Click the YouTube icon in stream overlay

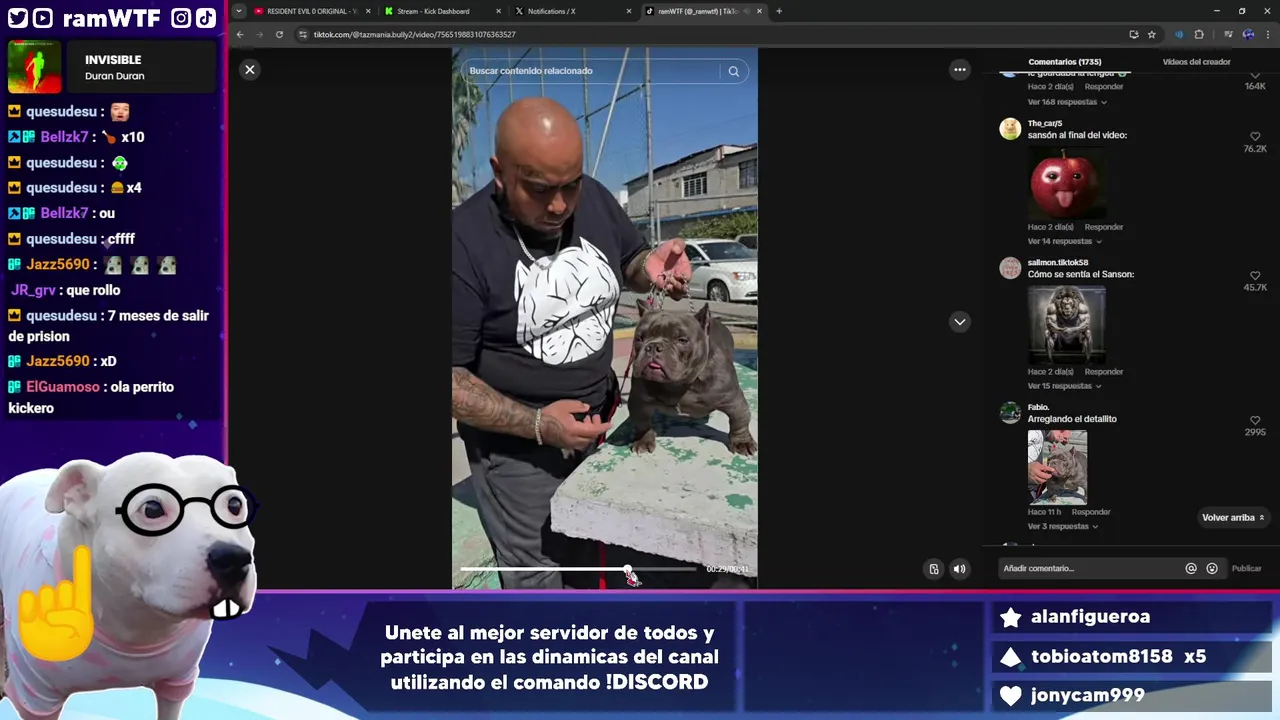[43, 18]
